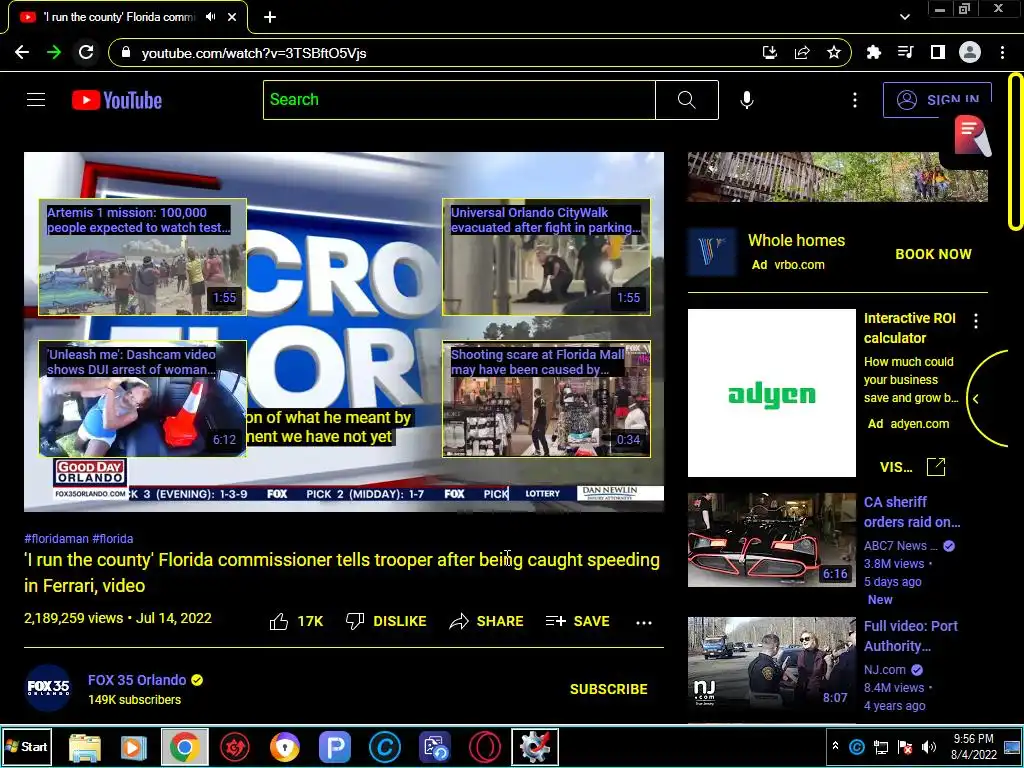The height and width of the screenshot is (768, 1024).
Task: Mute the tab audio speaker icon
Action: [210, 17]
